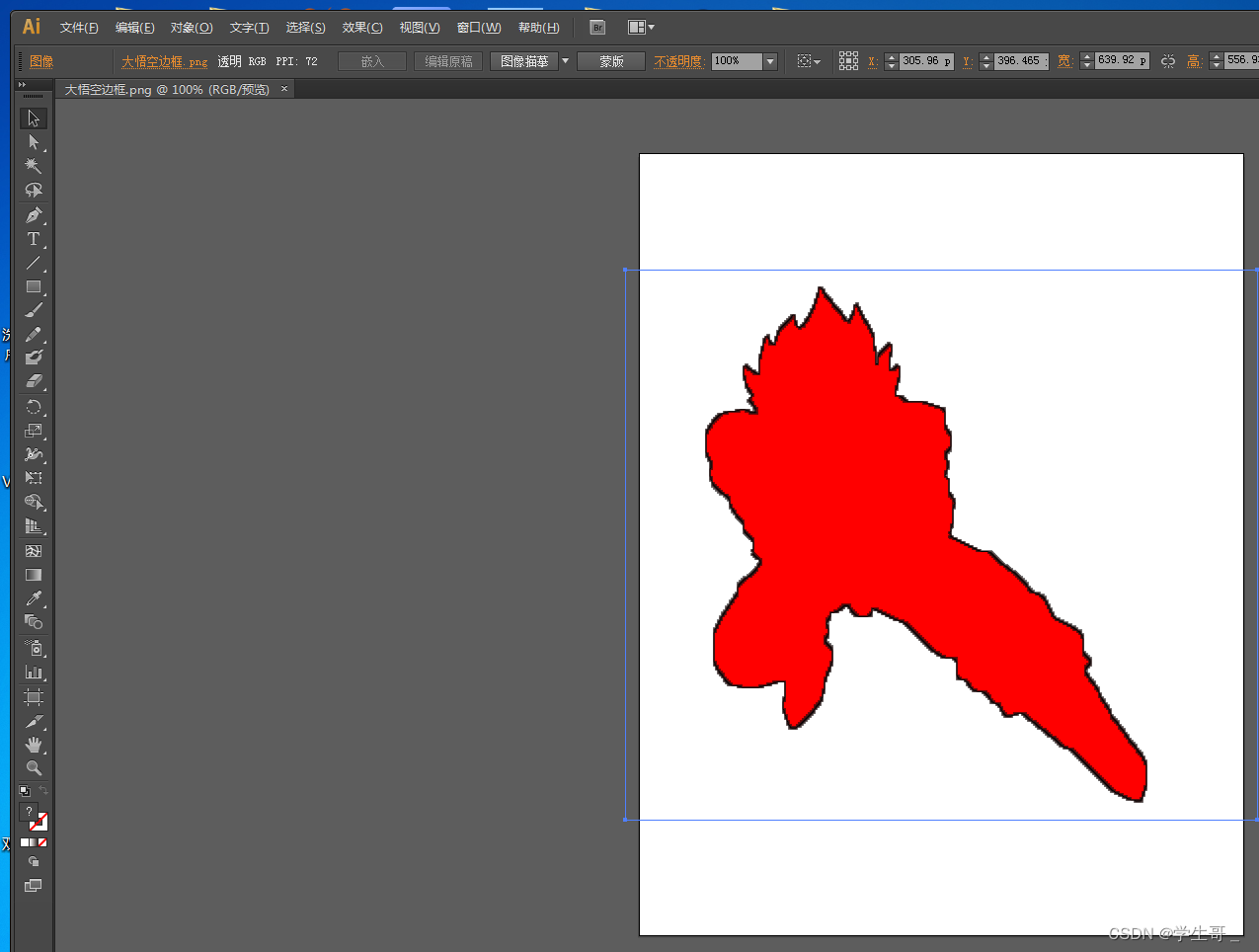Screen dimensions: 1259x952
Task: Open the opacity percentage dropdown arrow
Action: pos(771,61)
